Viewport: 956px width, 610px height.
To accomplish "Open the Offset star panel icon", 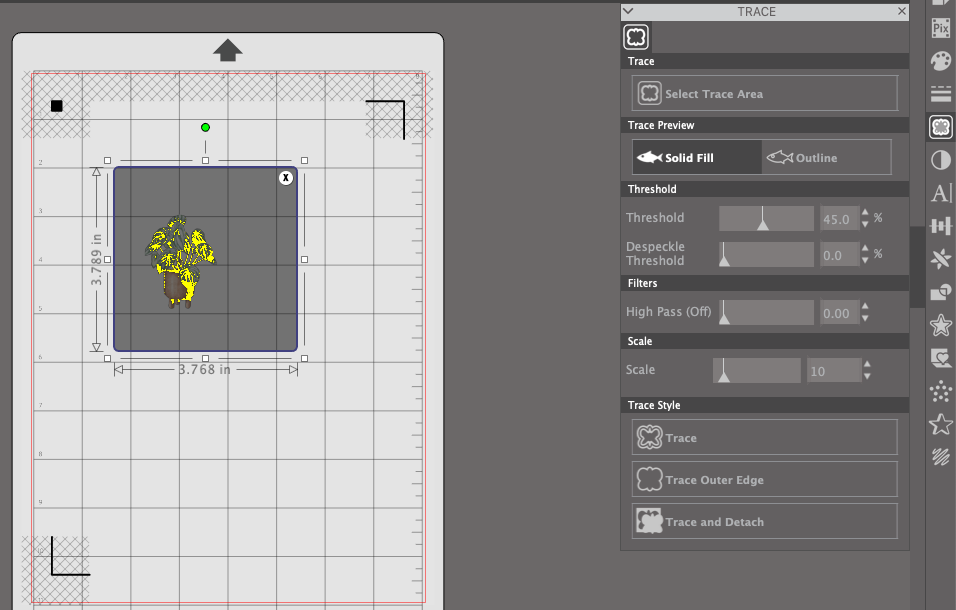I will pyautogui.click(x=941, y=325).
